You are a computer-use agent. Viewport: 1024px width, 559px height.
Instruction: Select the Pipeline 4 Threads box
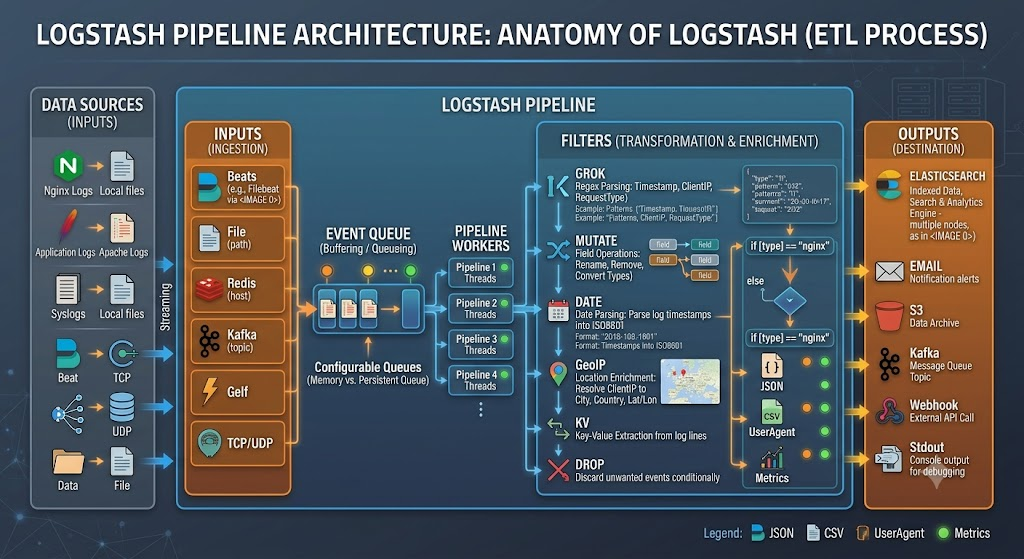481,380
